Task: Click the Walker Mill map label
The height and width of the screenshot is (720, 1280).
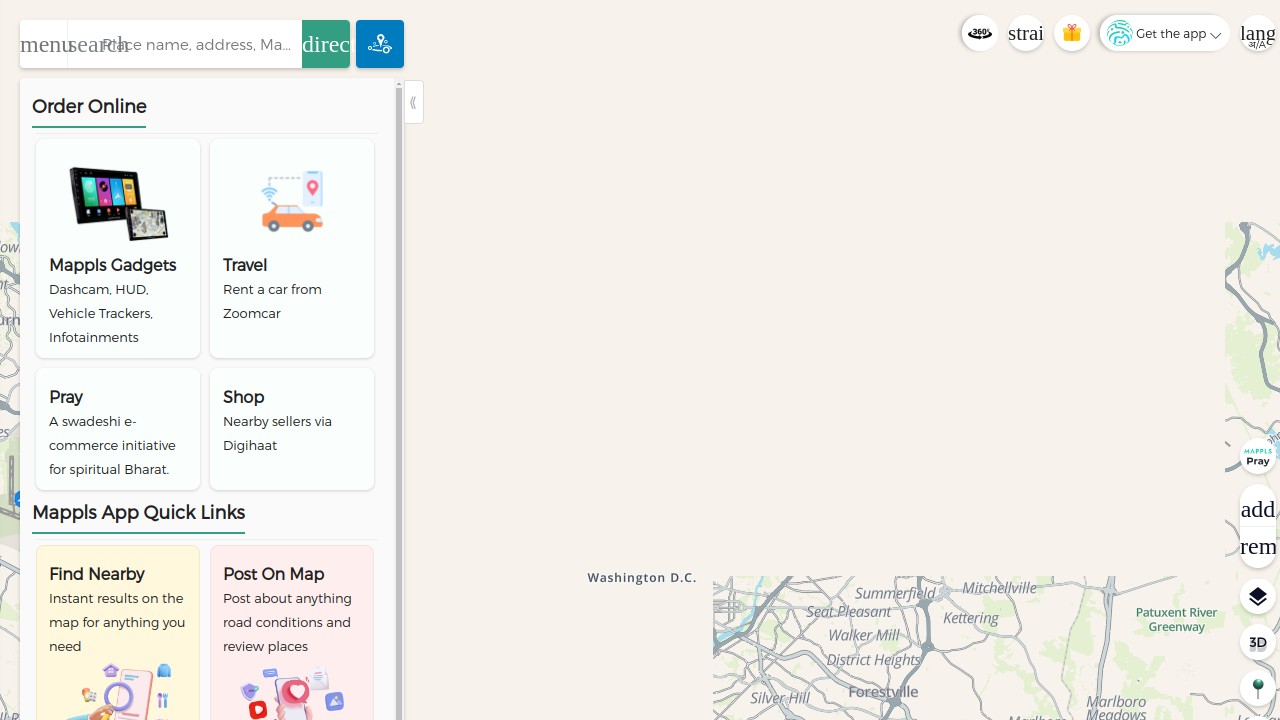Action: click(863, 635)
